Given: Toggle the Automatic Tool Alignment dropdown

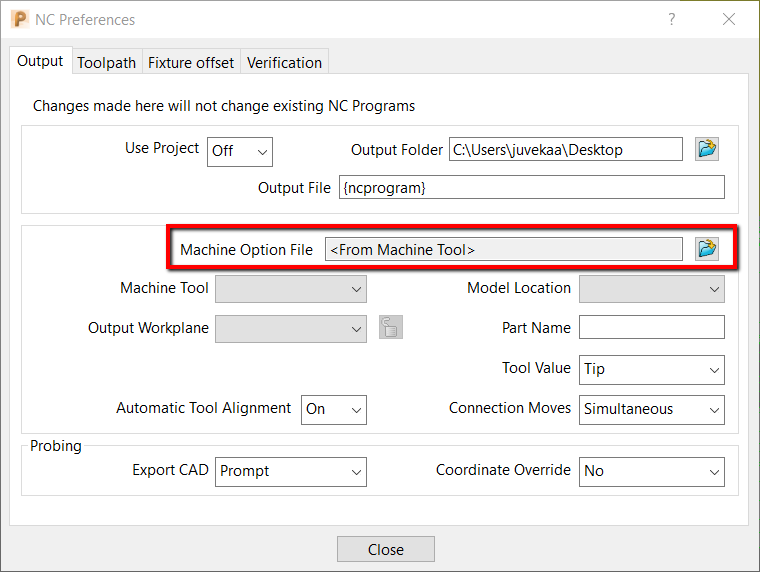Looking at the screenshot, I should pyautogui.click(x=334, y=409).
